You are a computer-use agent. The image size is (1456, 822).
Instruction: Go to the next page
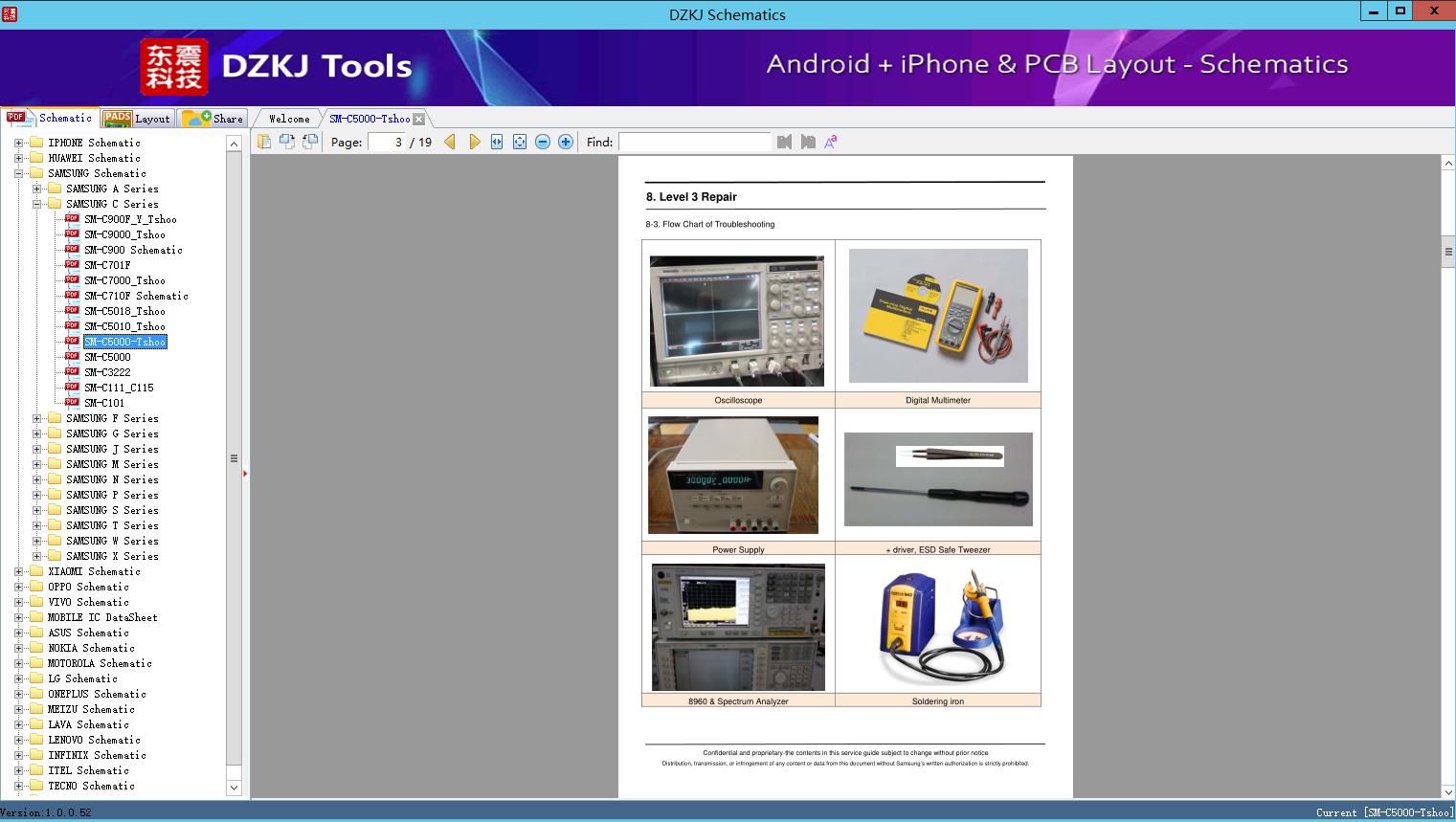(x=474, y=142)
